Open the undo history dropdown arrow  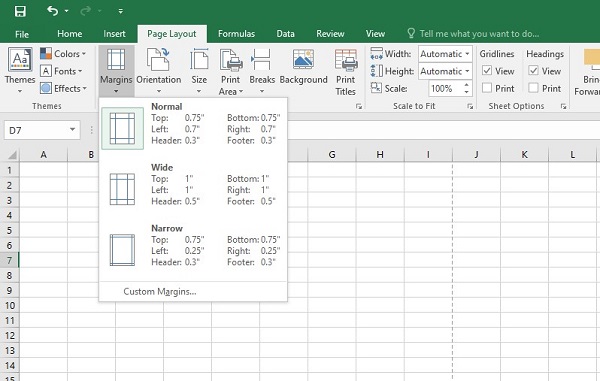pyautogui.click(x=67, y=11)
